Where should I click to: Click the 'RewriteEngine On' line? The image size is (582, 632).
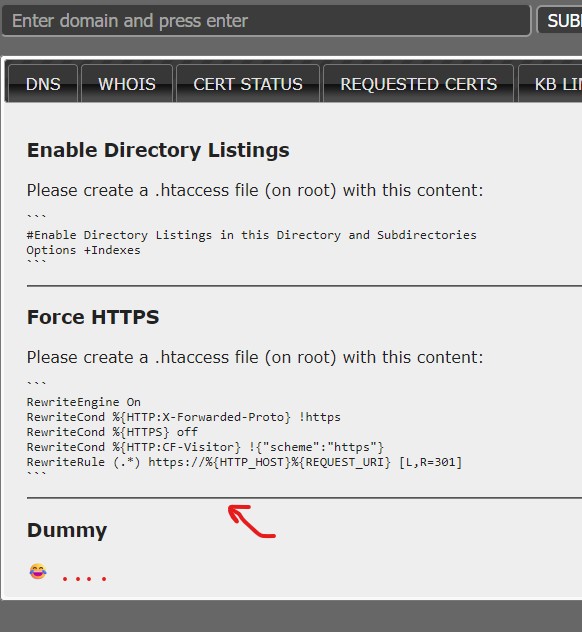[x=83, y=402]
